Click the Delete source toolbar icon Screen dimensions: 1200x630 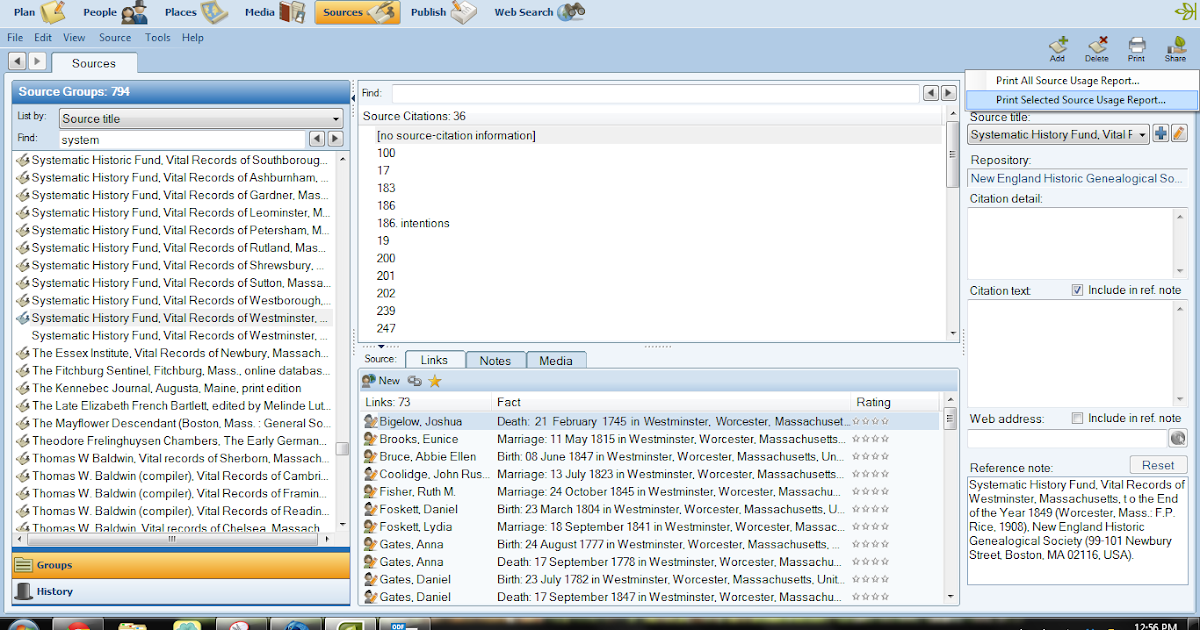(x=1097, y=48)
